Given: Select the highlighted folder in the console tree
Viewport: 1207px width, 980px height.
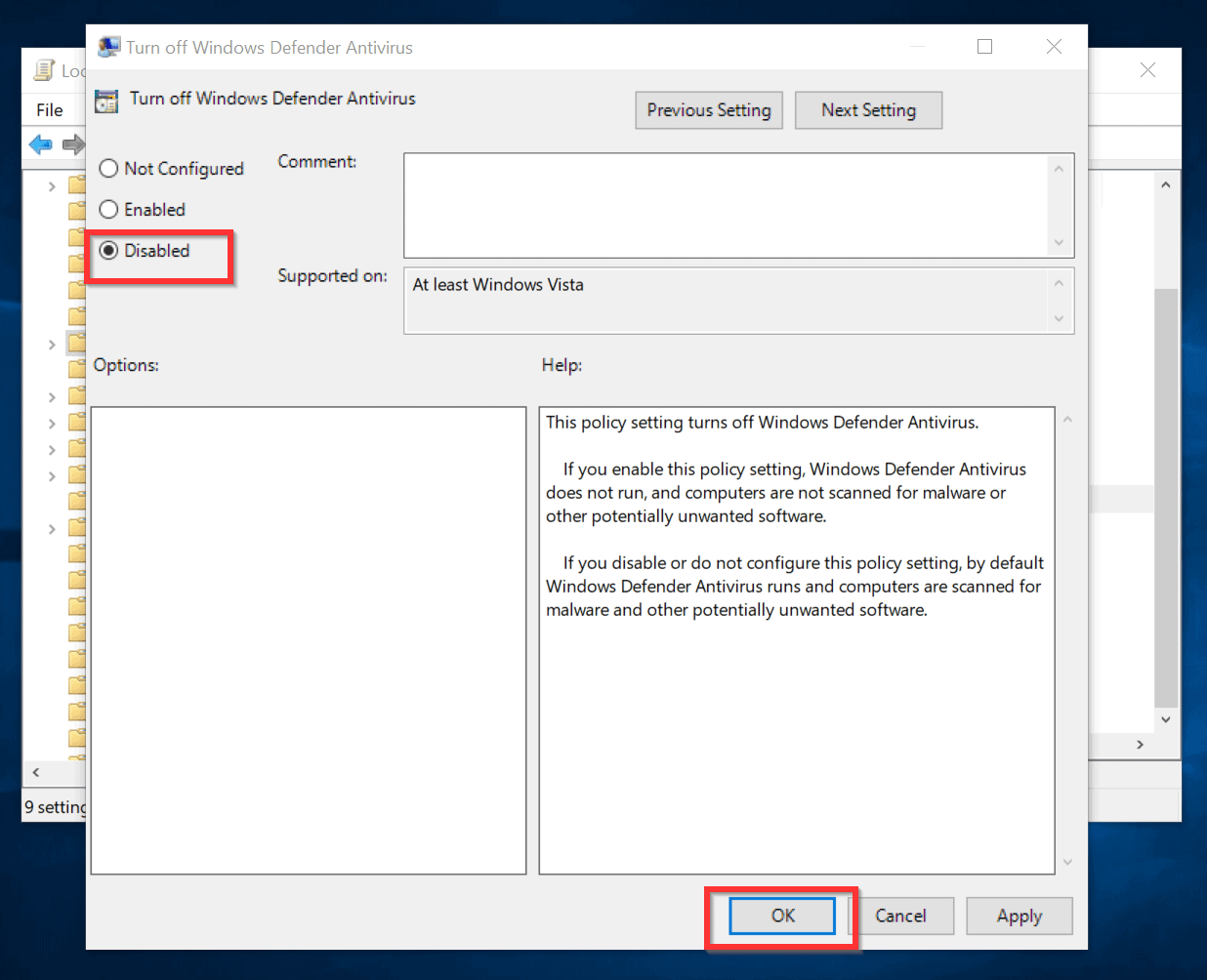Looking at the screenshot, I should point(77,344).
